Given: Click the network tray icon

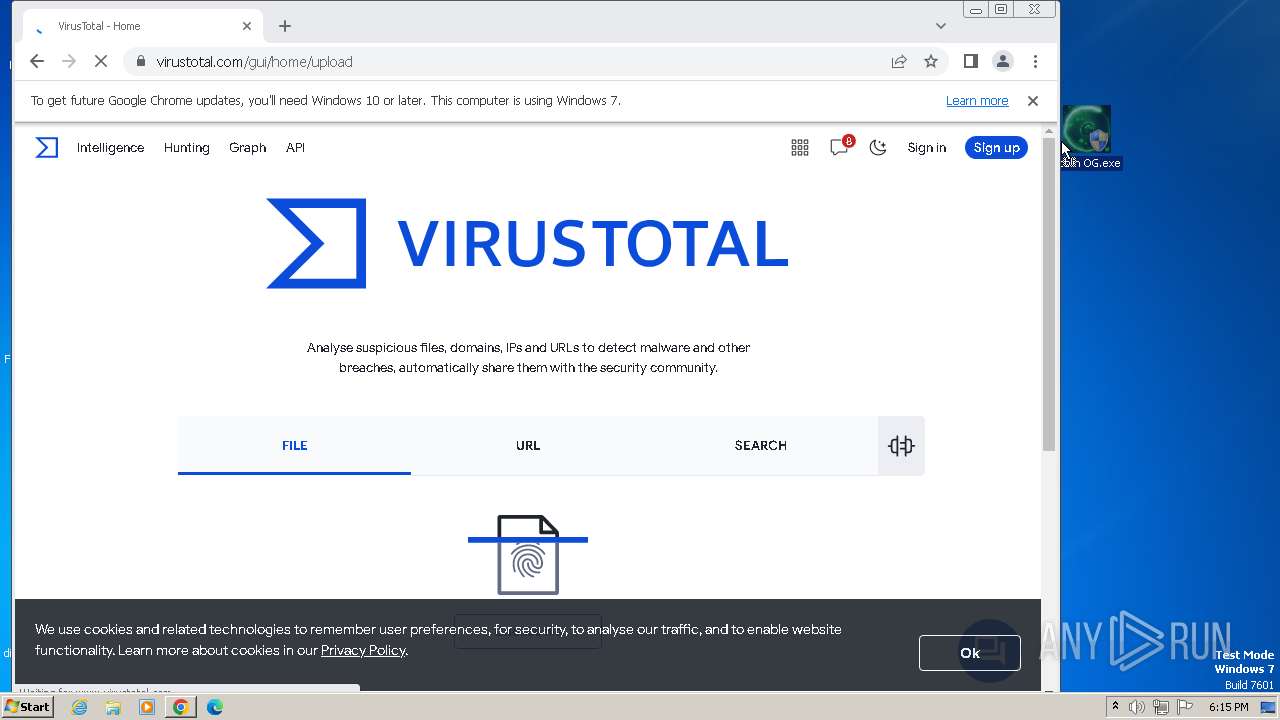Looking at the screenshot, I should tap(1160, 707).
